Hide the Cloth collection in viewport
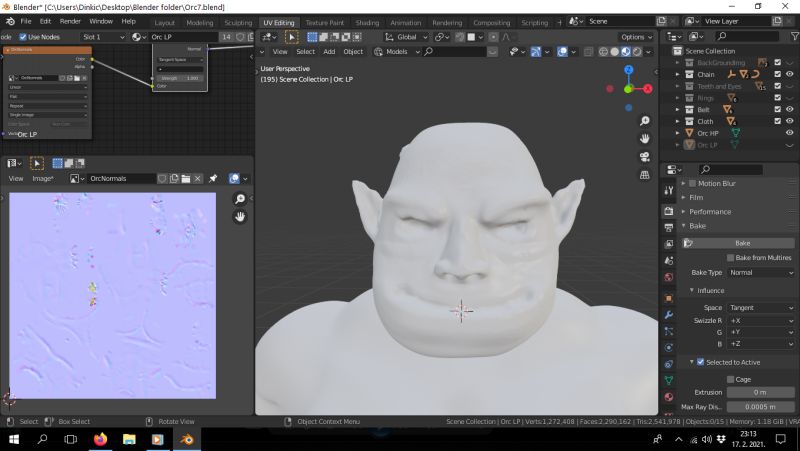The height and width of the screenshot is (451, 800). [790, 121]
